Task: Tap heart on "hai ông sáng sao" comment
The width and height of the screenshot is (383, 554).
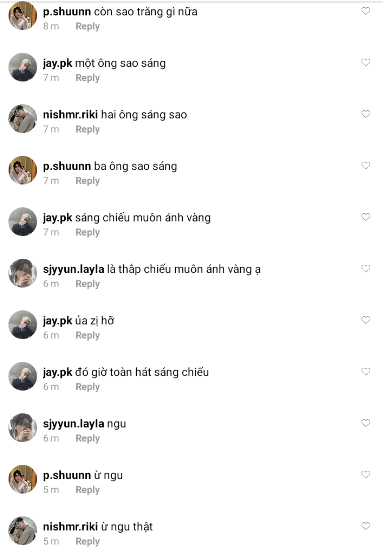Action: [x=366, y=114]
